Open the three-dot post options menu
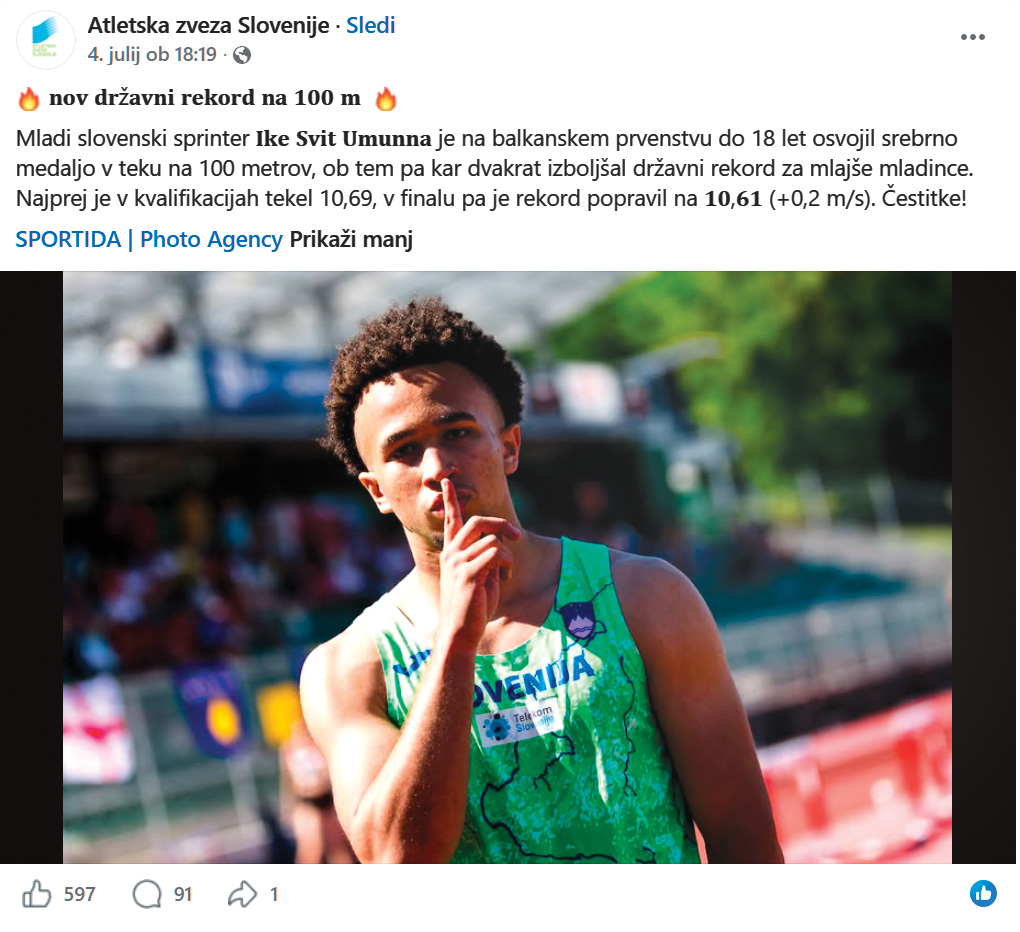 (973, 37)
